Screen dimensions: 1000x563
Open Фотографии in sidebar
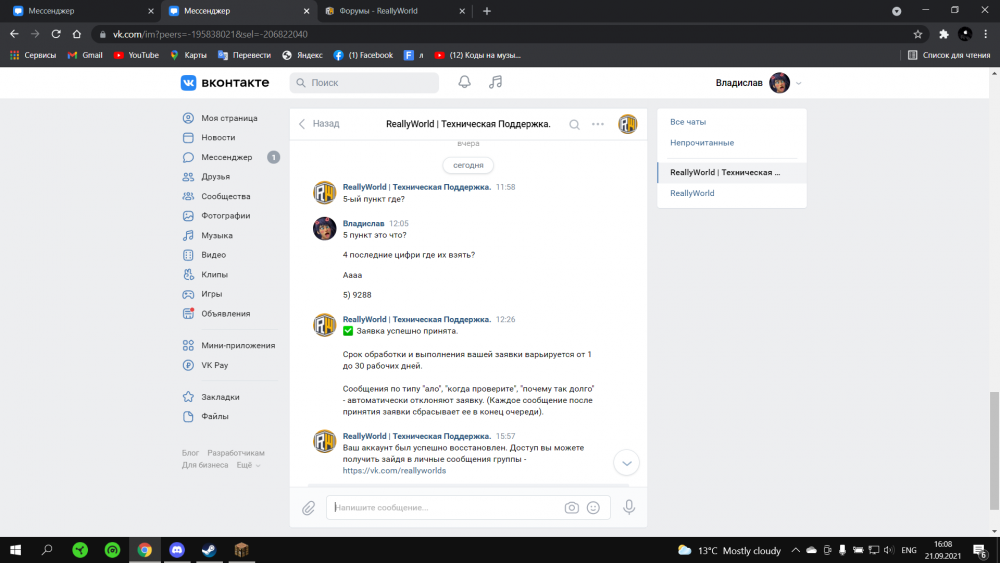pos(225,216)
